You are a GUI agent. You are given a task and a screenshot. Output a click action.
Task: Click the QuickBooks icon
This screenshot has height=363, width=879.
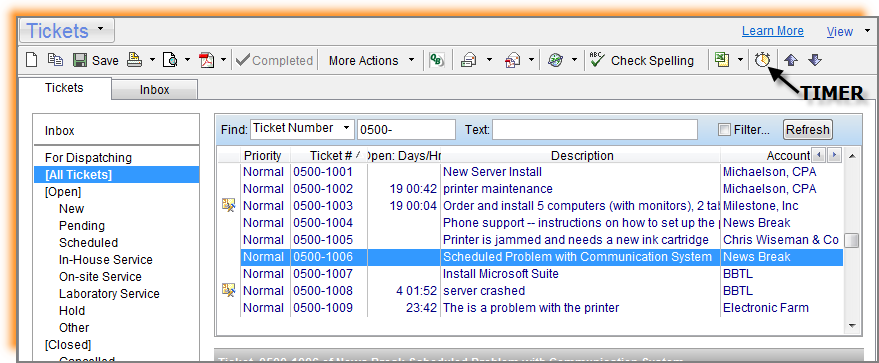click(436, 60)
